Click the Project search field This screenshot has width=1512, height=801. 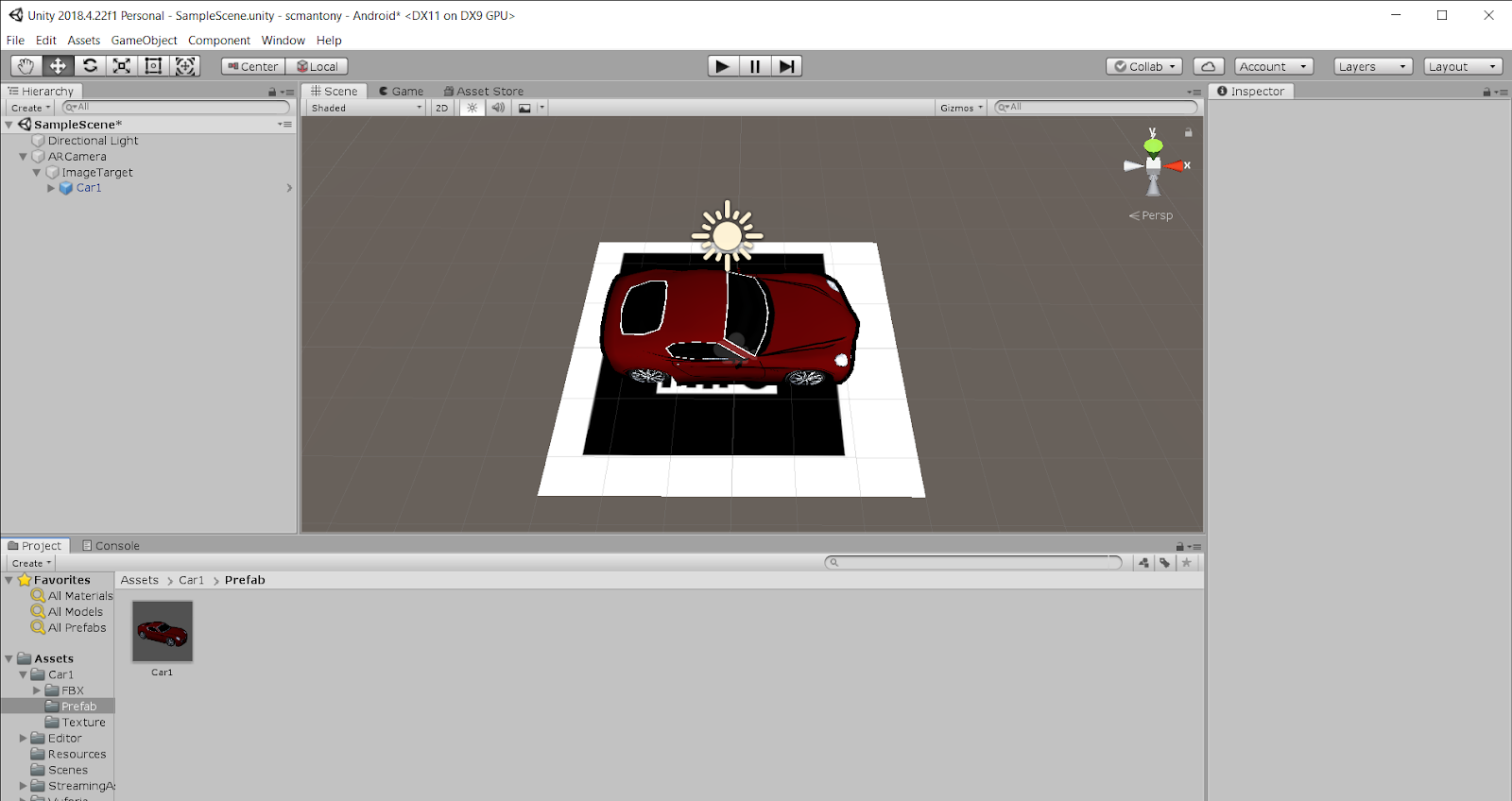973,563
